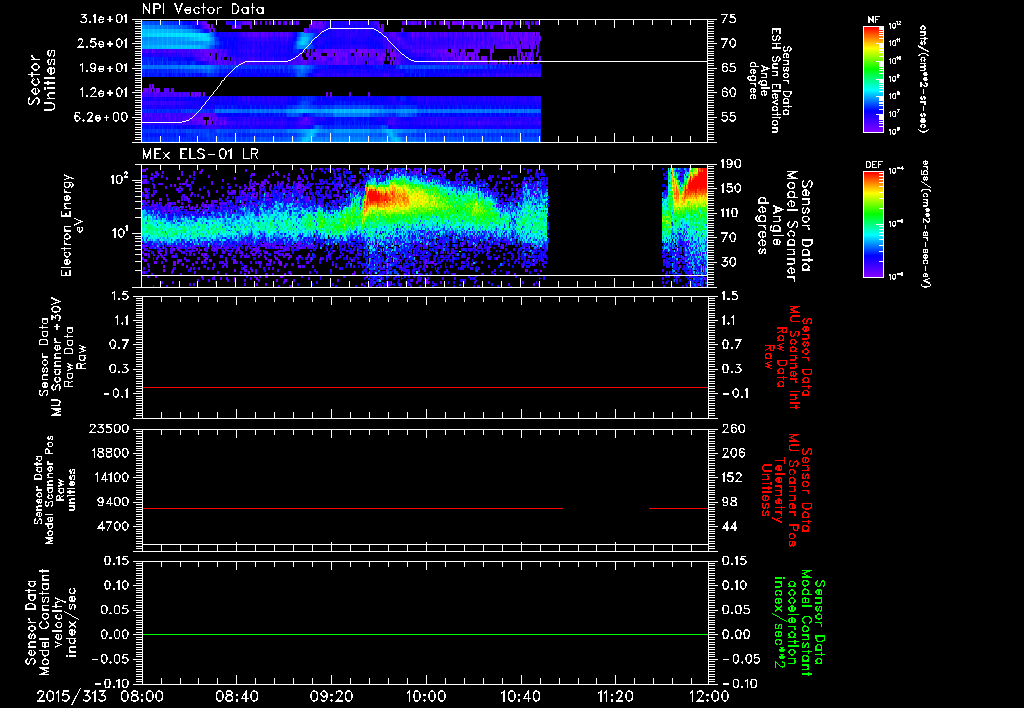Click the "cnts/(cm**2-sr-sec)" units label
The image size is (1024, 708).
[x=923, y=78]
